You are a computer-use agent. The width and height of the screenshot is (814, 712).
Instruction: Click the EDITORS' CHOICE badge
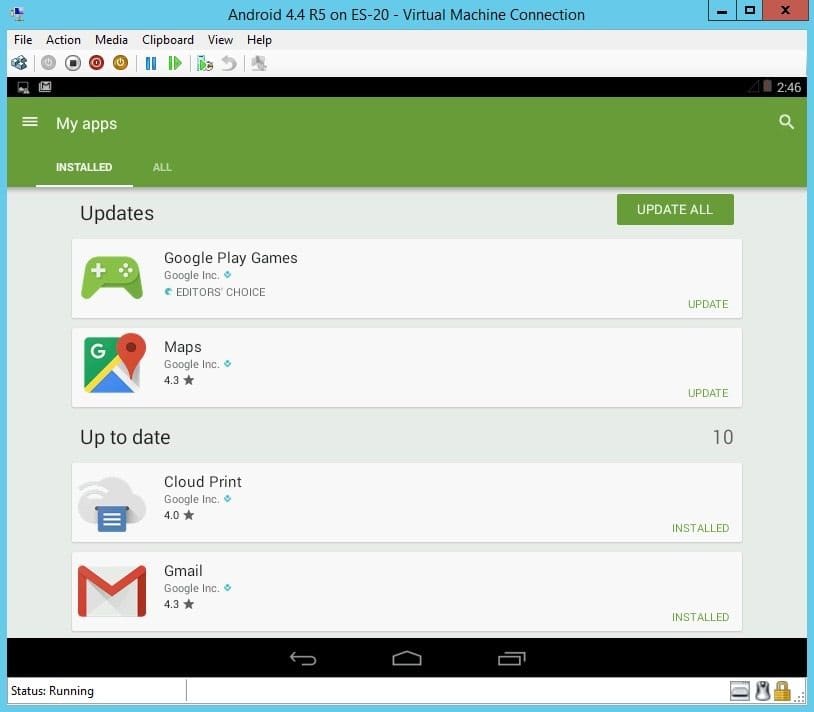[x=215, y=292]
